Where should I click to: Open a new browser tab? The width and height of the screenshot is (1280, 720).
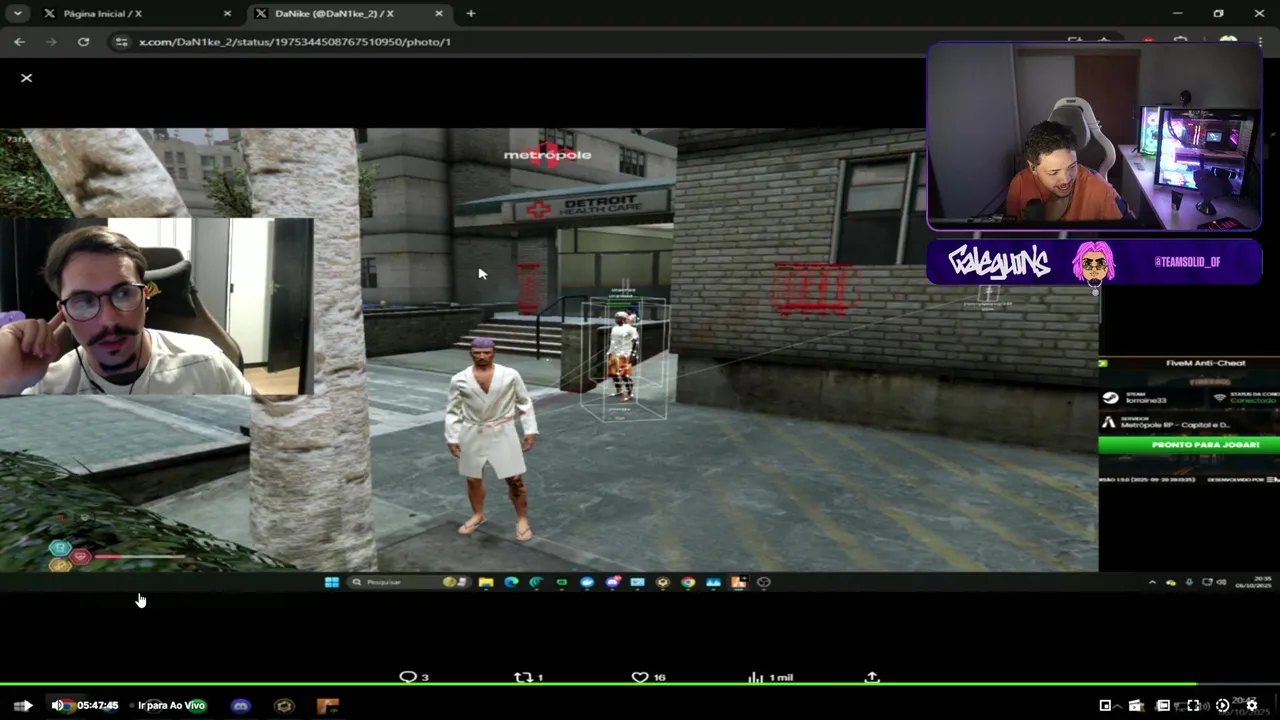click(471, 14)
